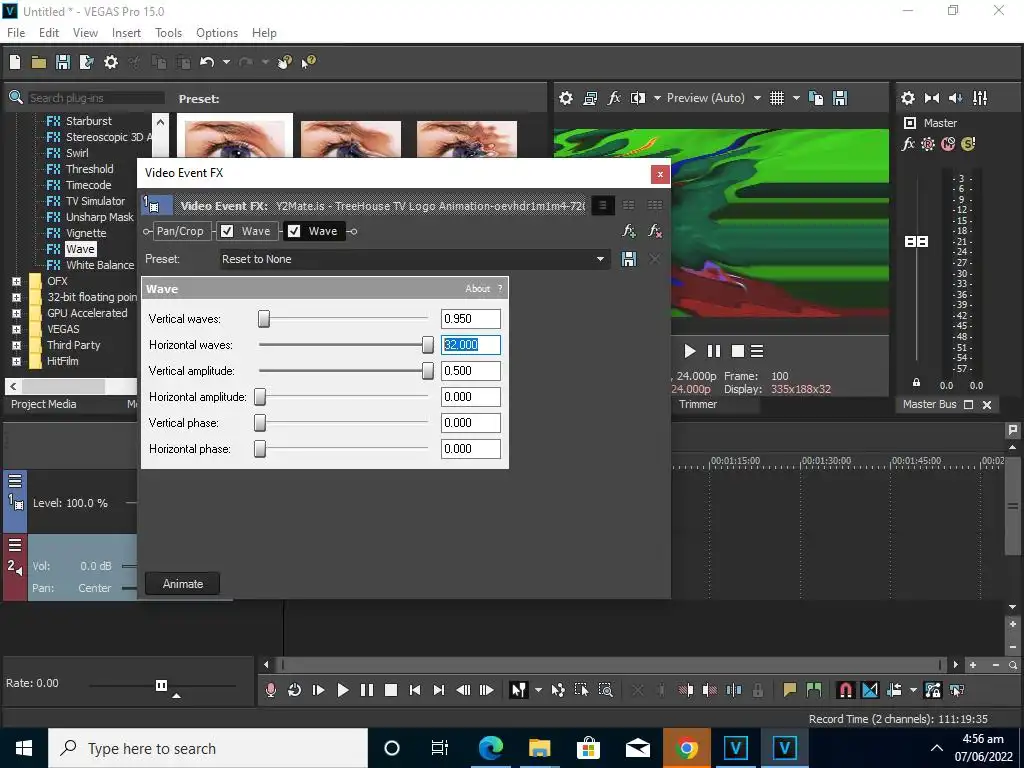The image size is (1024, 768).
Task: Select Vignette plug-in
Action: point(86,233)
